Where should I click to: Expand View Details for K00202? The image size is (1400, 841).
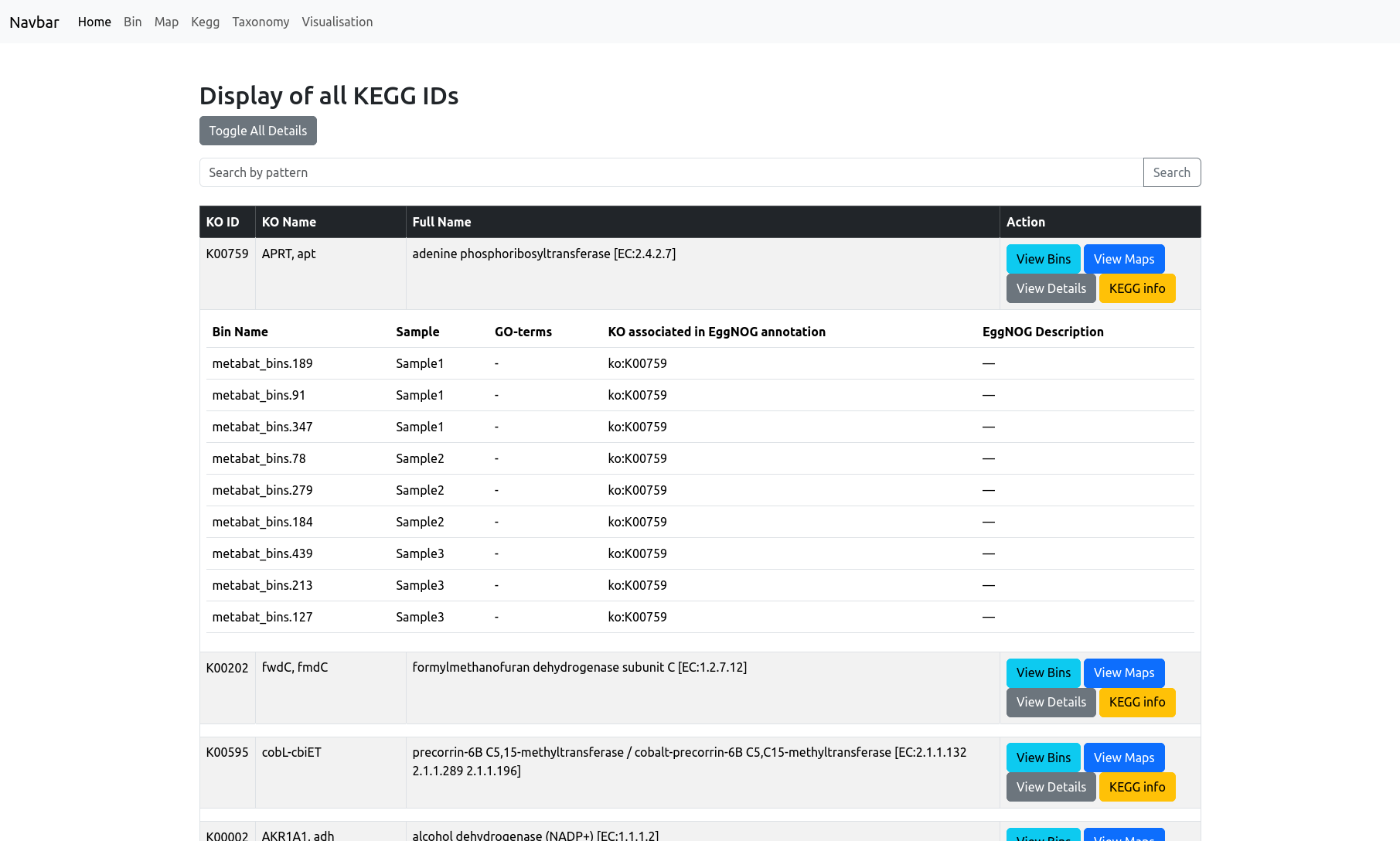(x=1051, y=702)
